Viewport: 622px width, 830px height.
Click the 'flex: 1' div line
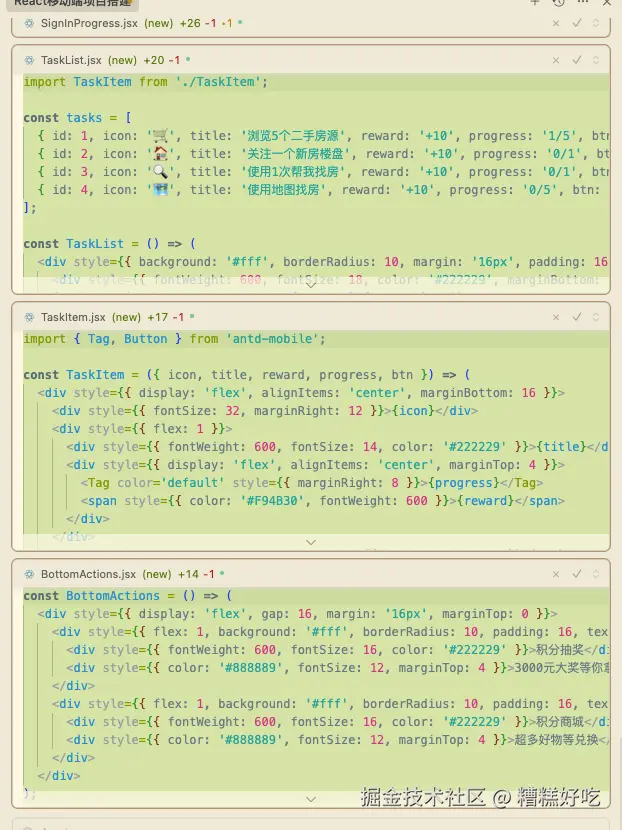pyautogui.click(x=142, y=429)
